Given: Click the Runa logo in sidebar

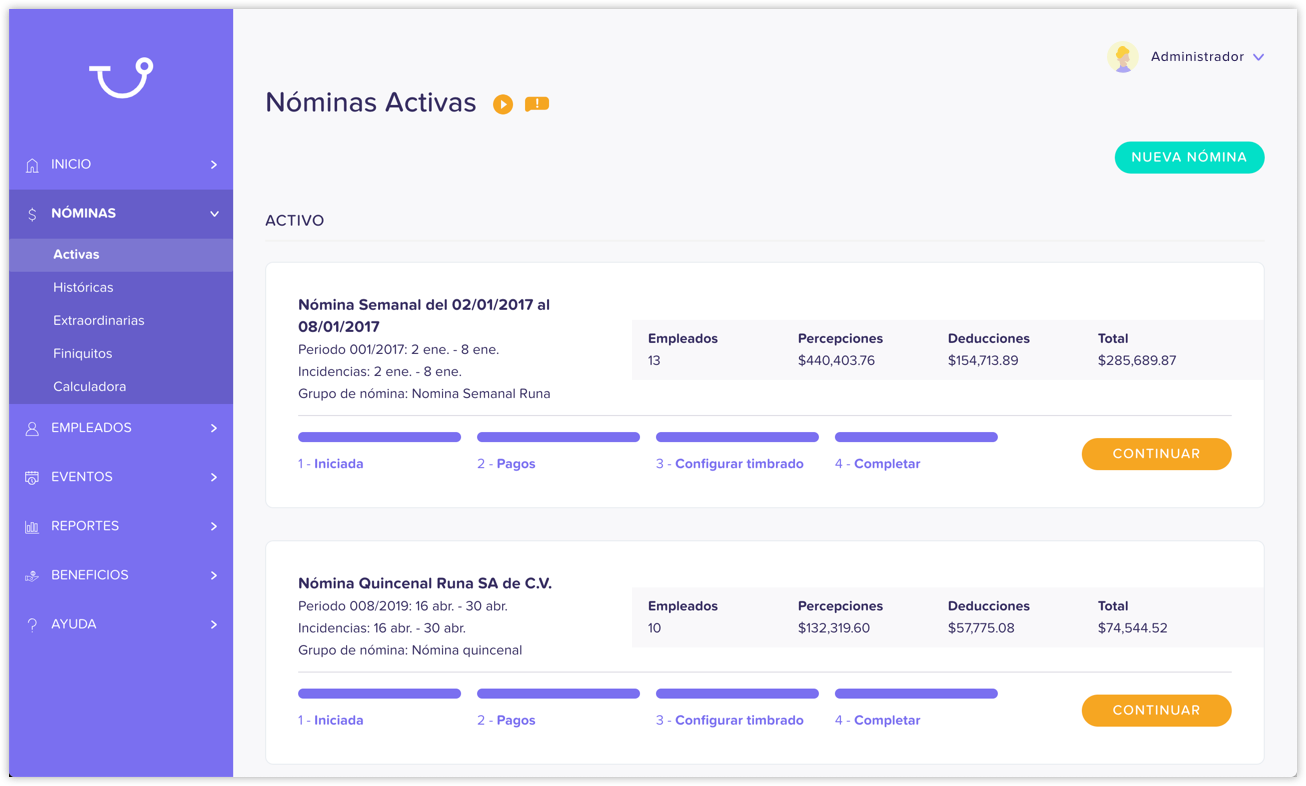Looking at the screenshot, I should [x=121, y=79].
